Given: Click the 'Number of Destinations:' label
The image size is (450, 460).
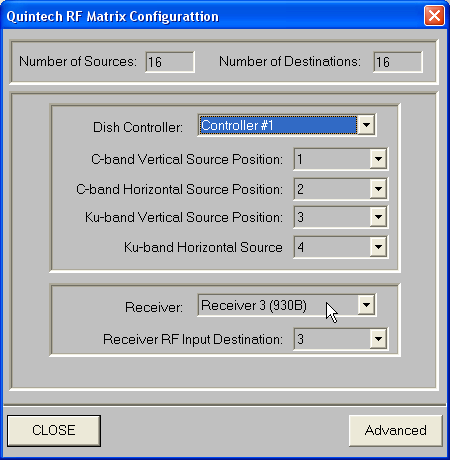Looking at the screenshot, I should pos(290,62).
